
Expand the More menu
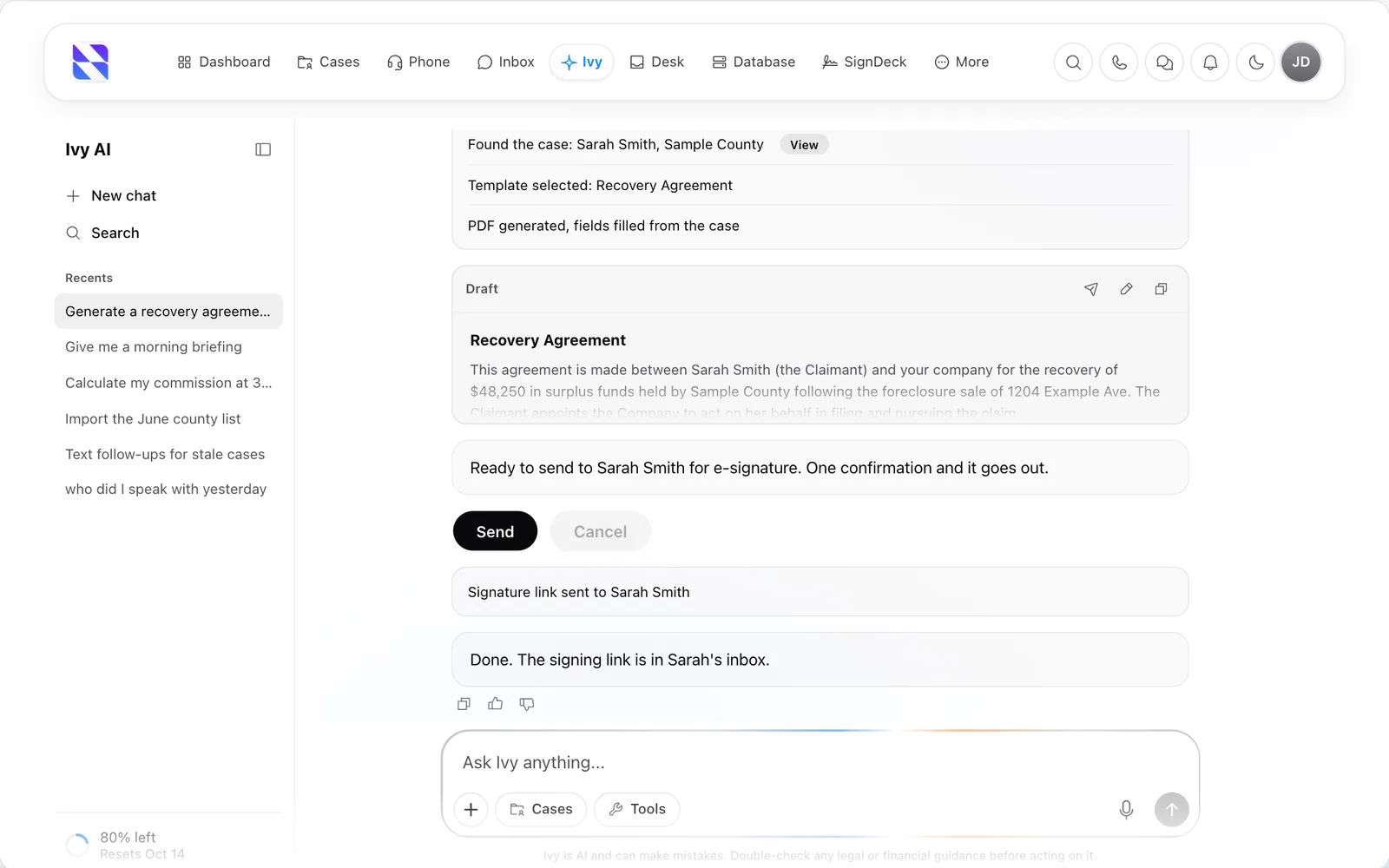(x=962, y=62)
